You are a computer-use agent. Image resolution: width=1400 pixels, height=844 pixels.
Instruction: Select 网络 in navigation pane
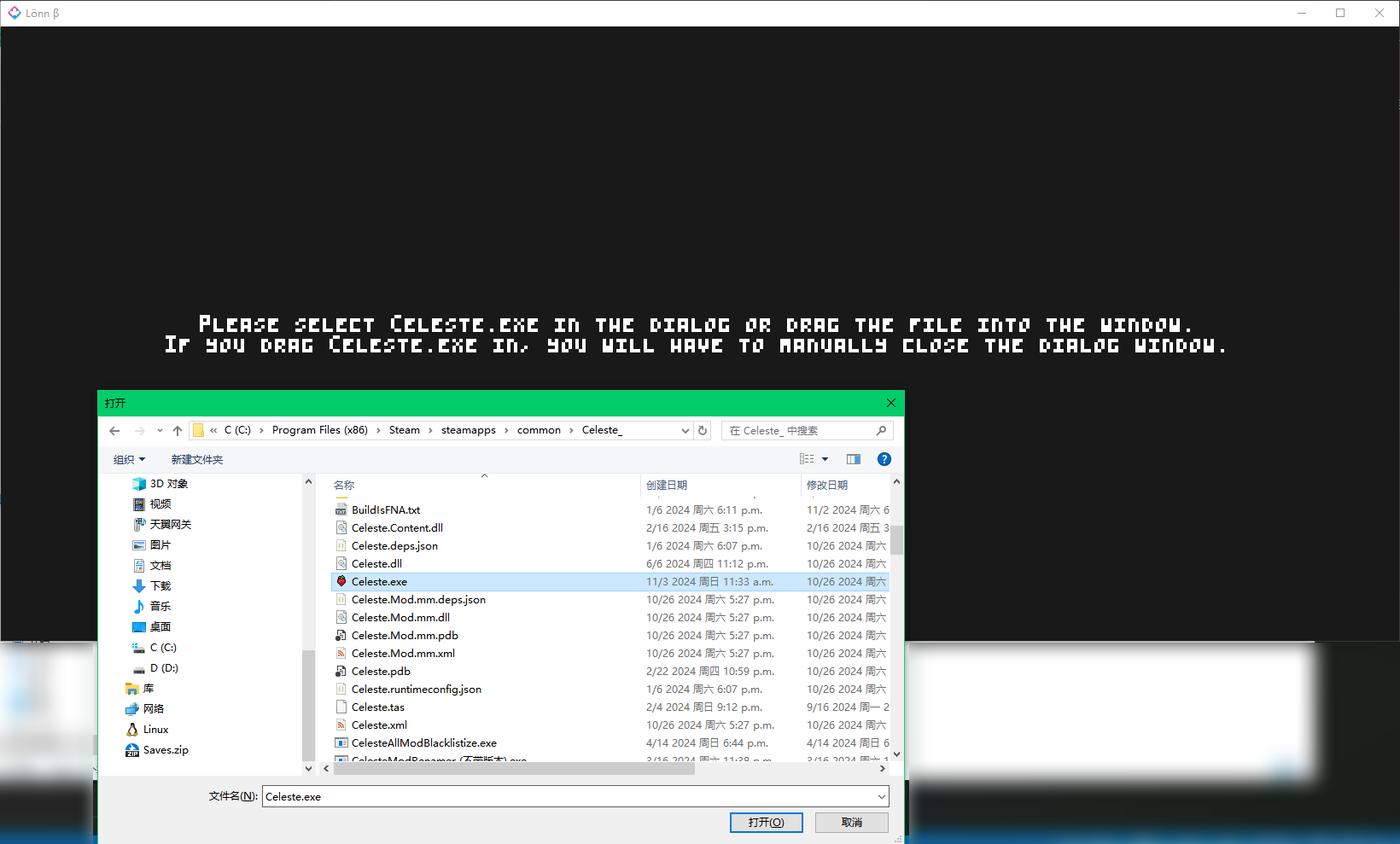(x=144, y=709)
